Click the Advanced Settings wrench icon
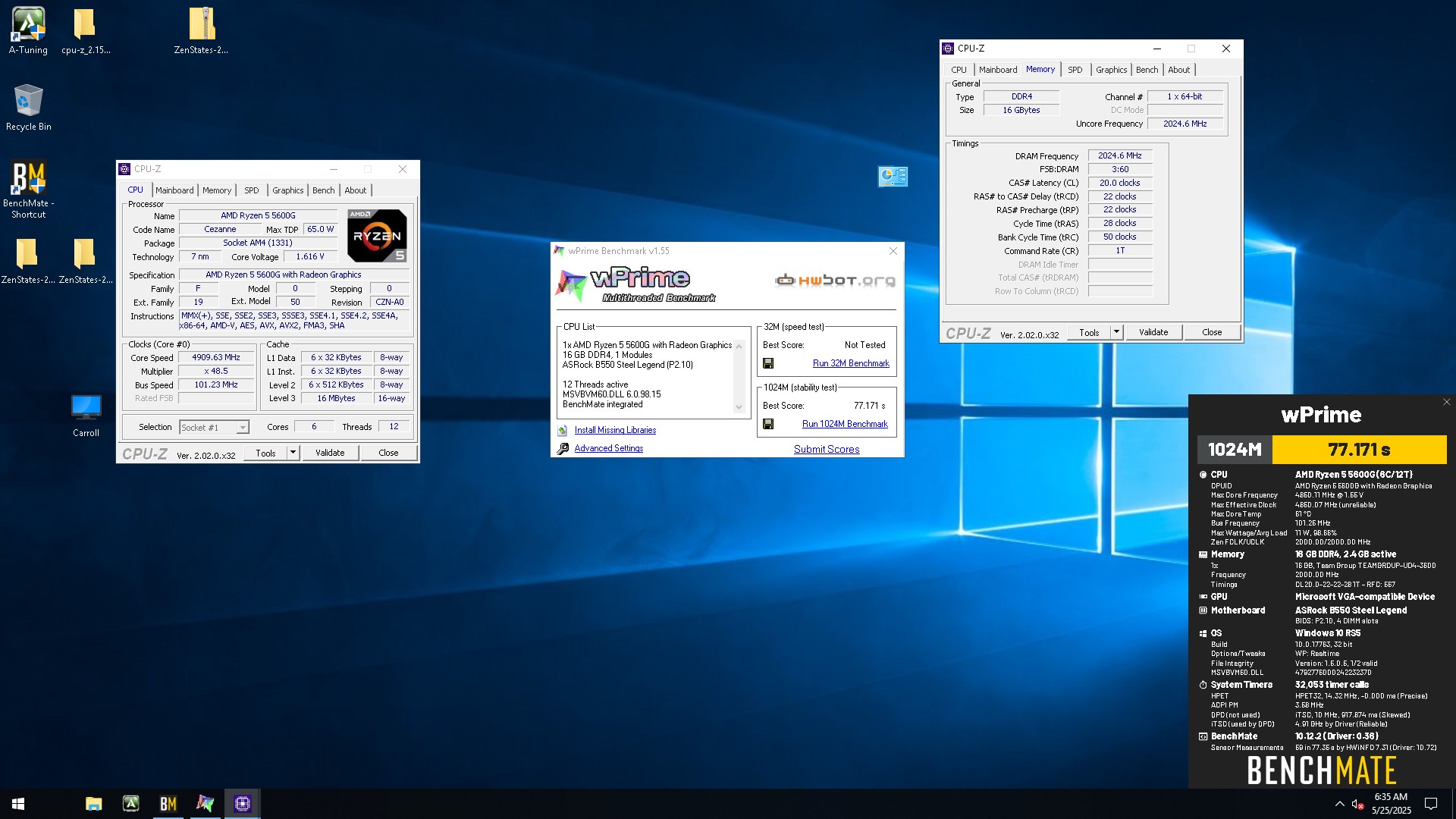The width and height of the screenshot is (1456, 819). [563, 449]
